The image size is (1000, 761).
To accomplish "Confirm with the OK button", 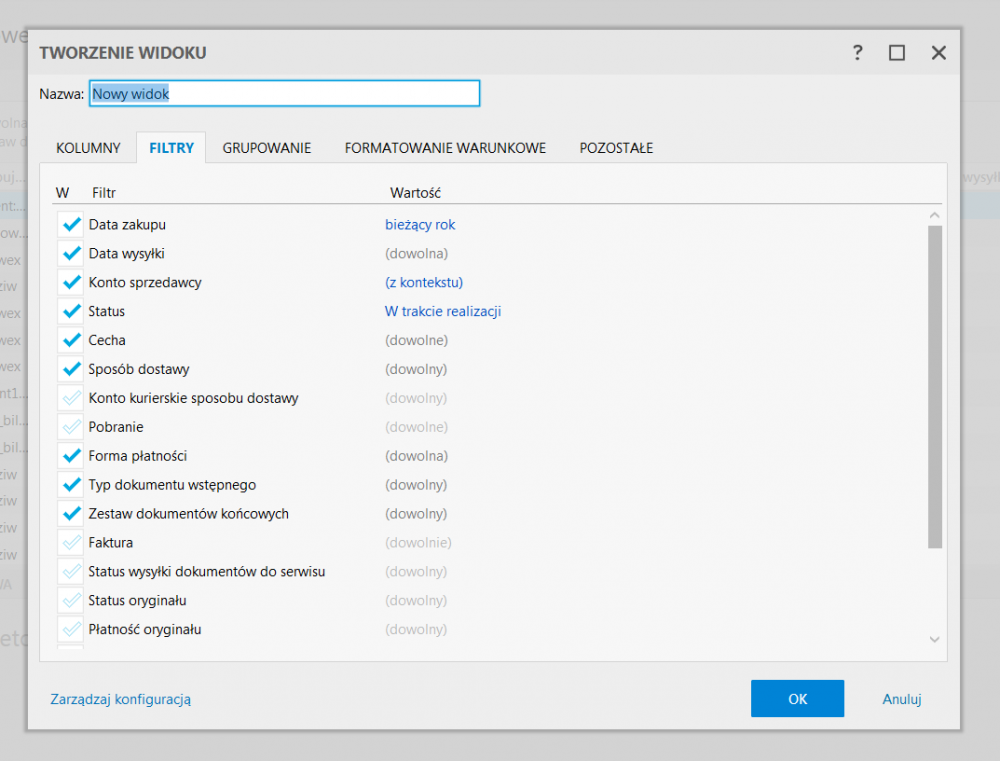I will pyautogui.click(x=797, y=699).
